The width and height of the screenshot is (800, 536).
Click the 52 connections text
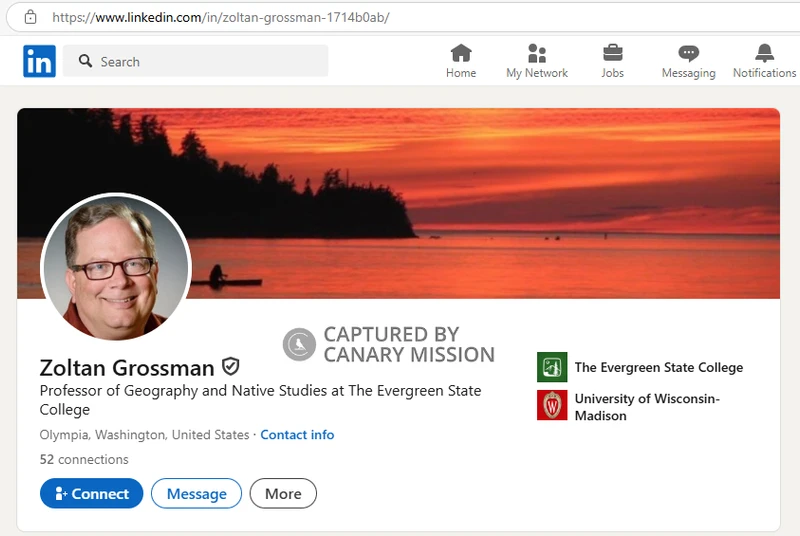[84, 460]
